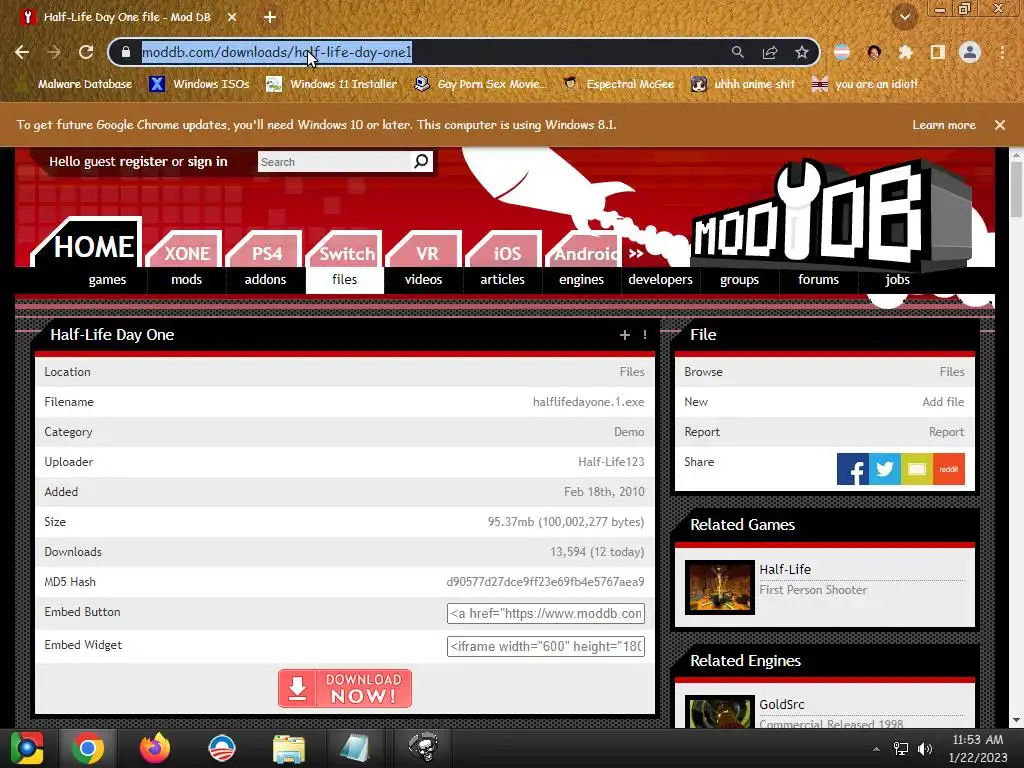Click the browser forward arrow
This screenshot has width=1024, height=768.
pyautogui.click(x=54, y=52)
